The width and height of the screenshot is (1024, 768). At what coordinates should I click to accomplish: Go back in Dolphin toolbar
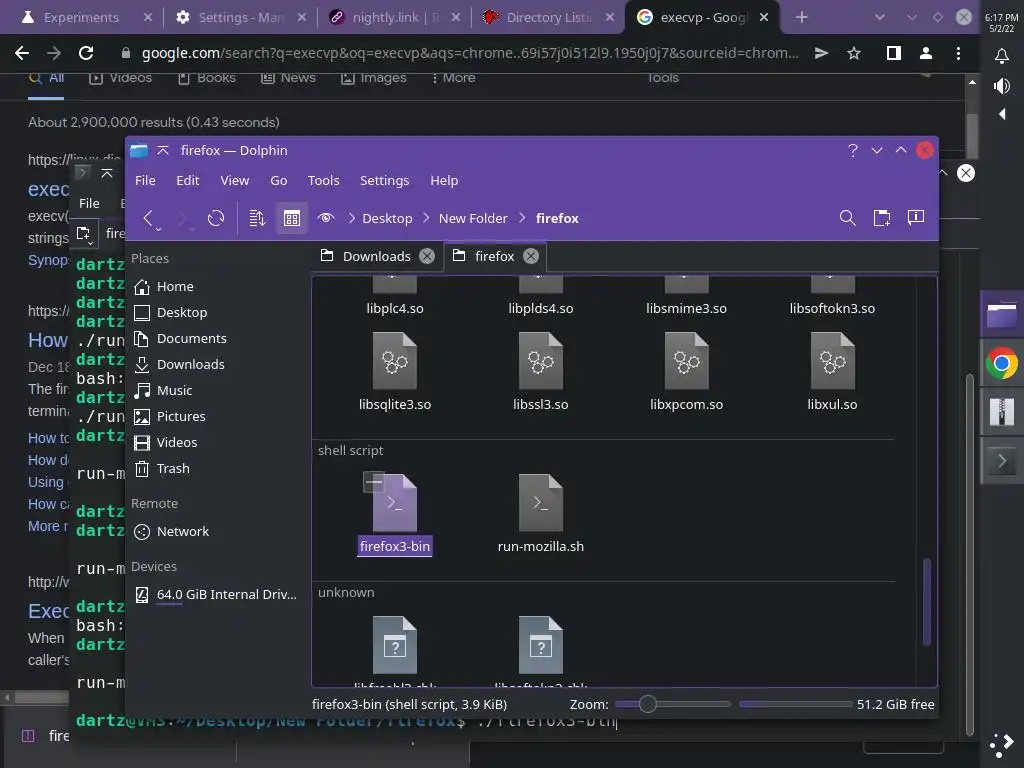click(148, 218)
